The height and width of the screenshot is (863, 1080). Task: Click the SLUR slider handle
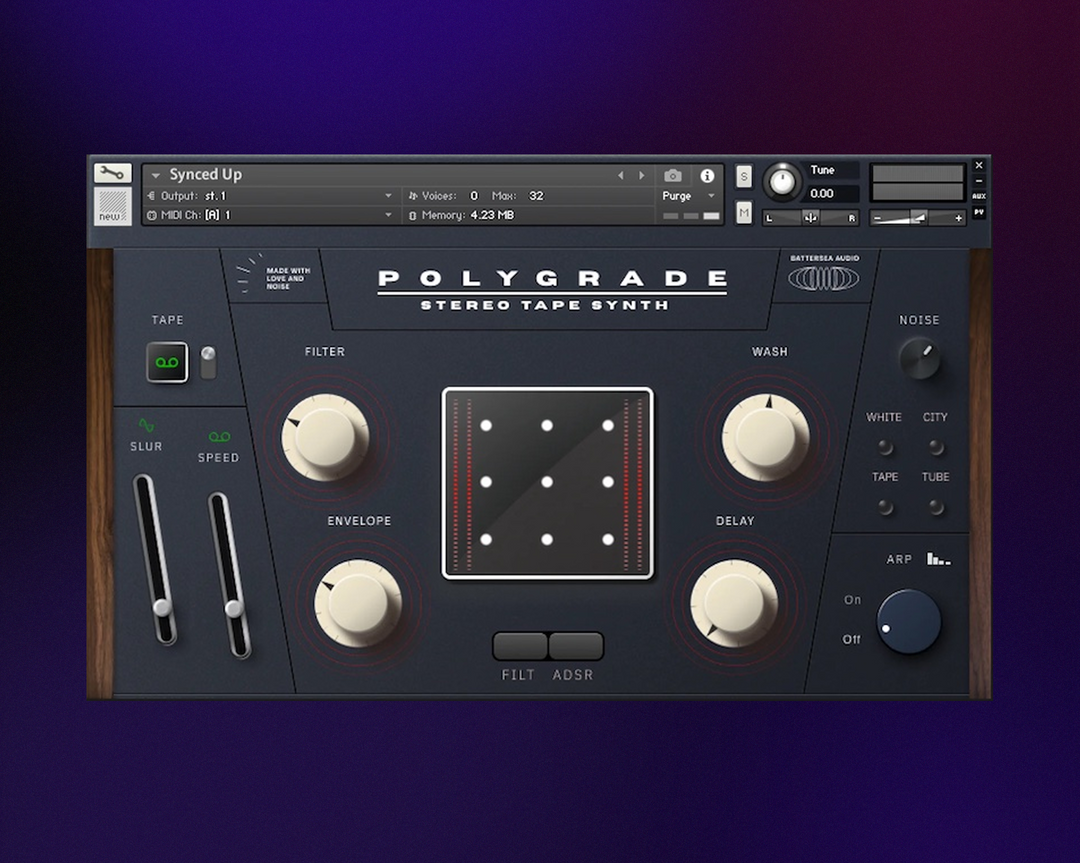point(161,608)
